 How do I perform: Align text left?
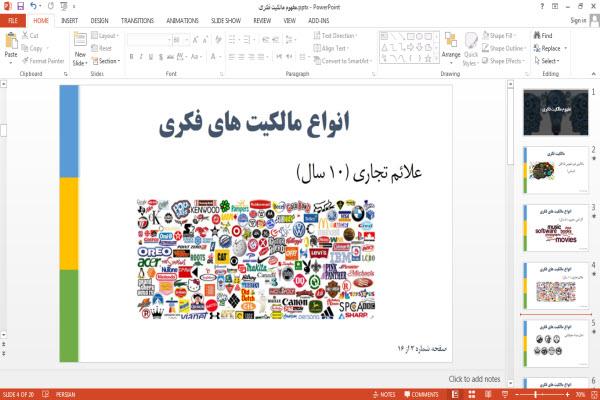click(232, 57)
